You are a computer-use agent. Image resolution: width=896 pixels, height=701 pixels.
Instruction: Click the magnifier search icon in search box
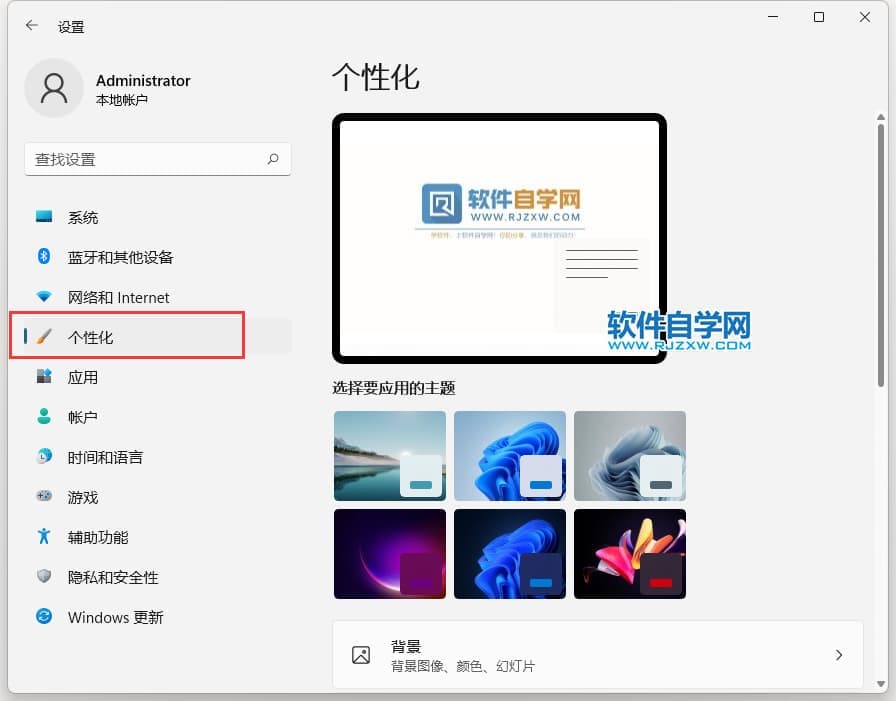[x=273, y=159]
